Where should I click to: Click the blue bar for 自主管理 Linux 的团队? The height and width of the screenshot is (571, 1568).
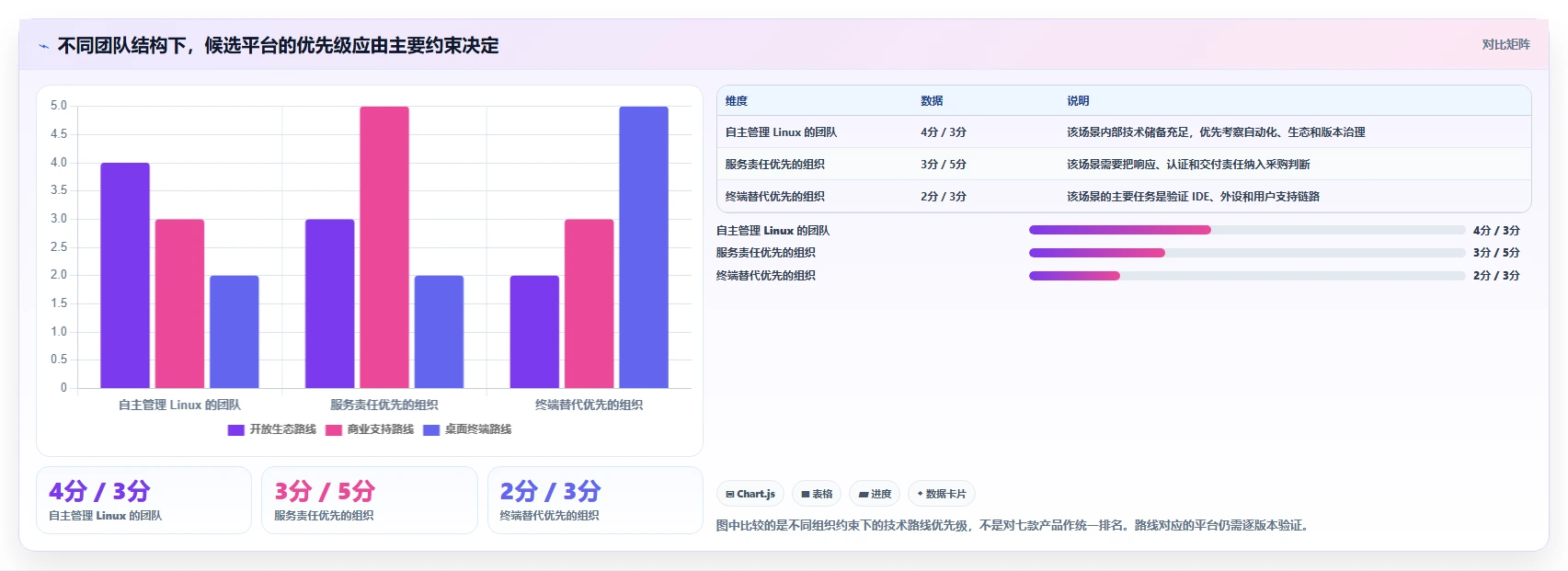click(235, 332)
